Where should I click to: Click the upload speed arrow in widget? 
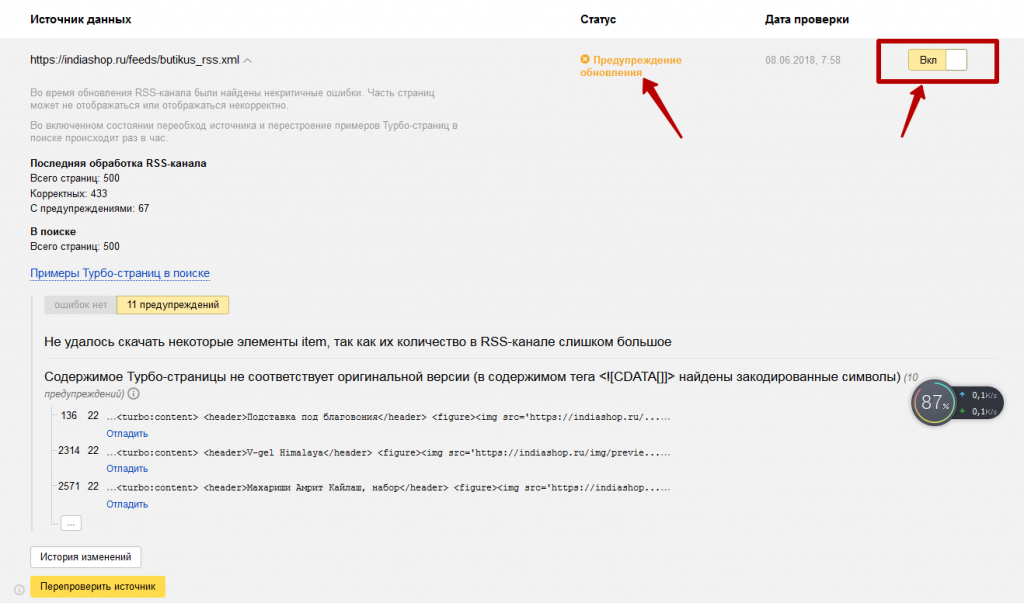pyautogui.click(x=962, y=395)
